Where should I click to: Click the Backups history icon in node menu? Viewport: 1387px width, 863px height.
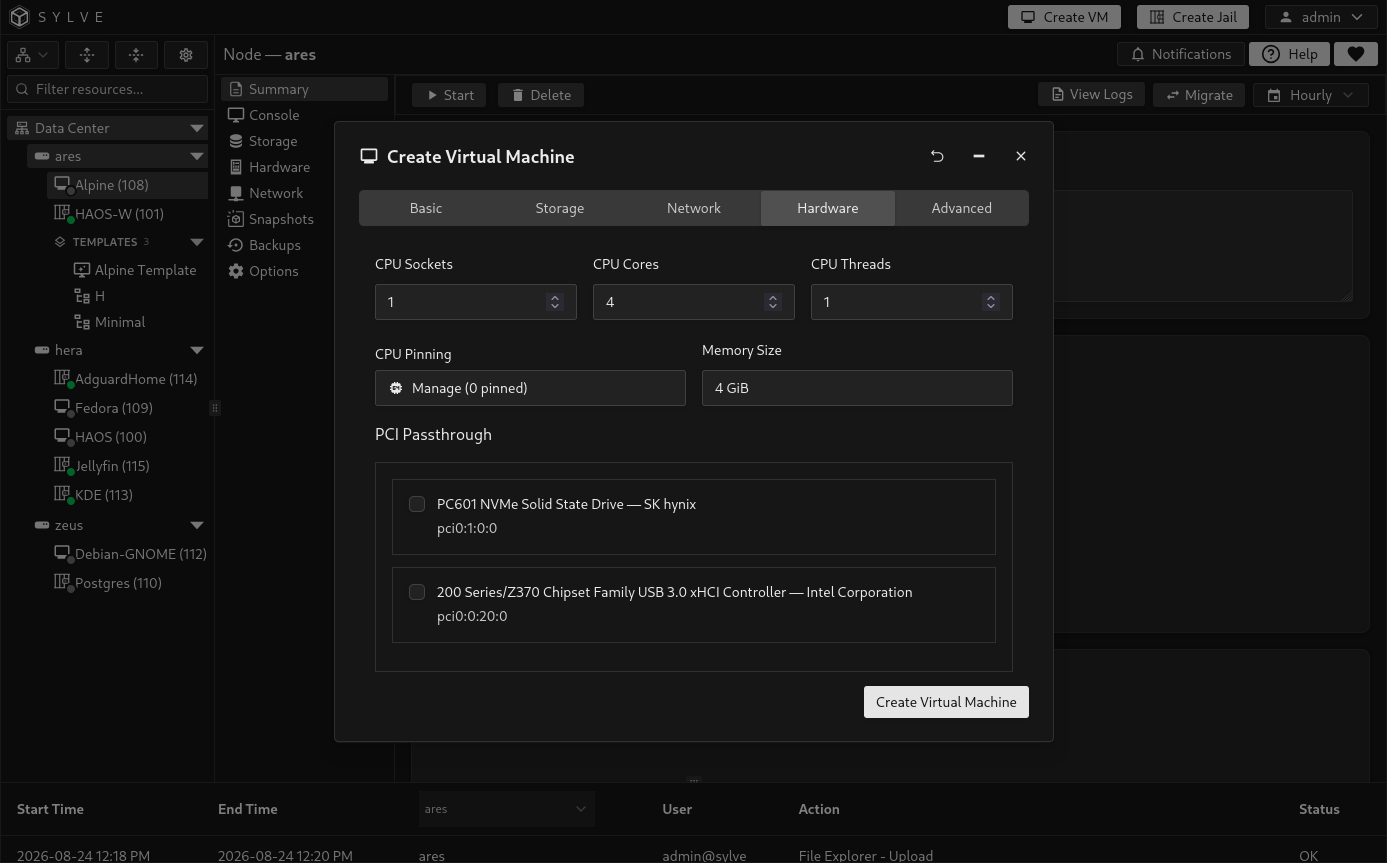coord(236,245)
